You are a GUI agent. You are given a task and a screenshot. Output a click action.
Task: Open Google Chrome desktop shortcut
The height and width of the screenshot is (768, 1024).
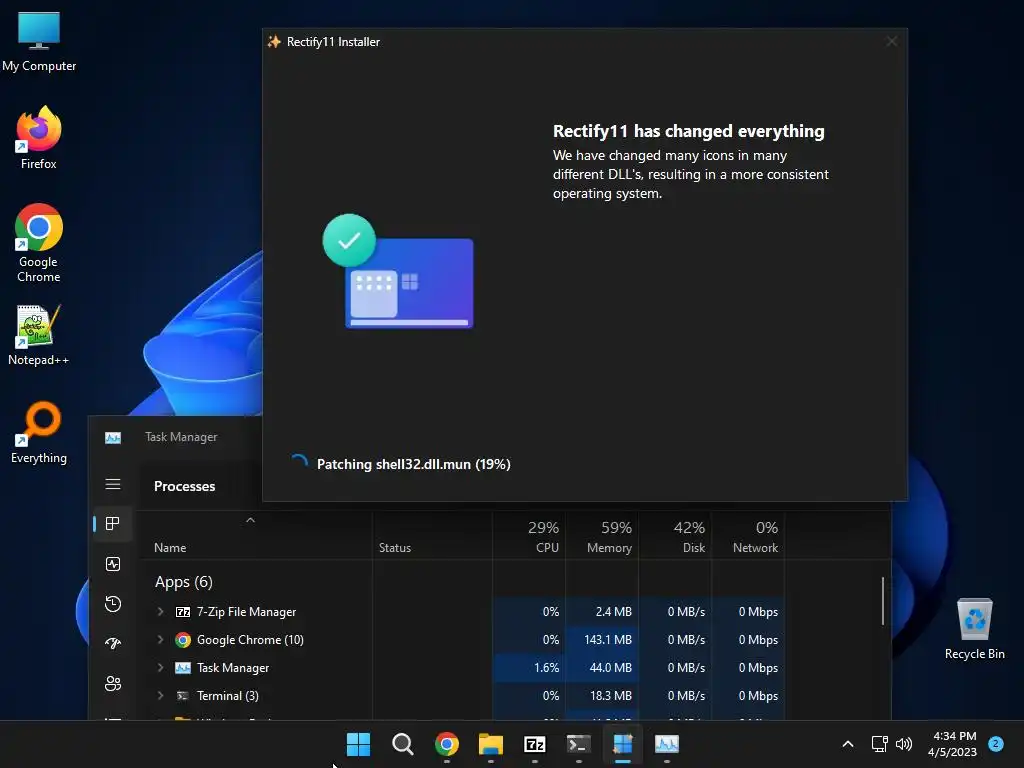(x=39, y=242)
